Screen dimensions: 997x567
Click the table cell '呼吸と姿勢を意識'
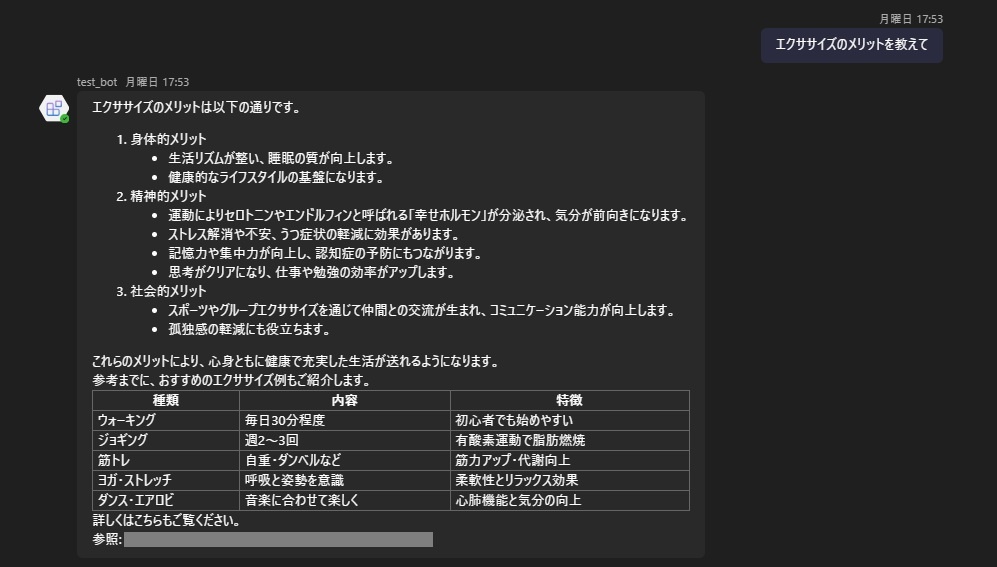(x=345, y=480)
